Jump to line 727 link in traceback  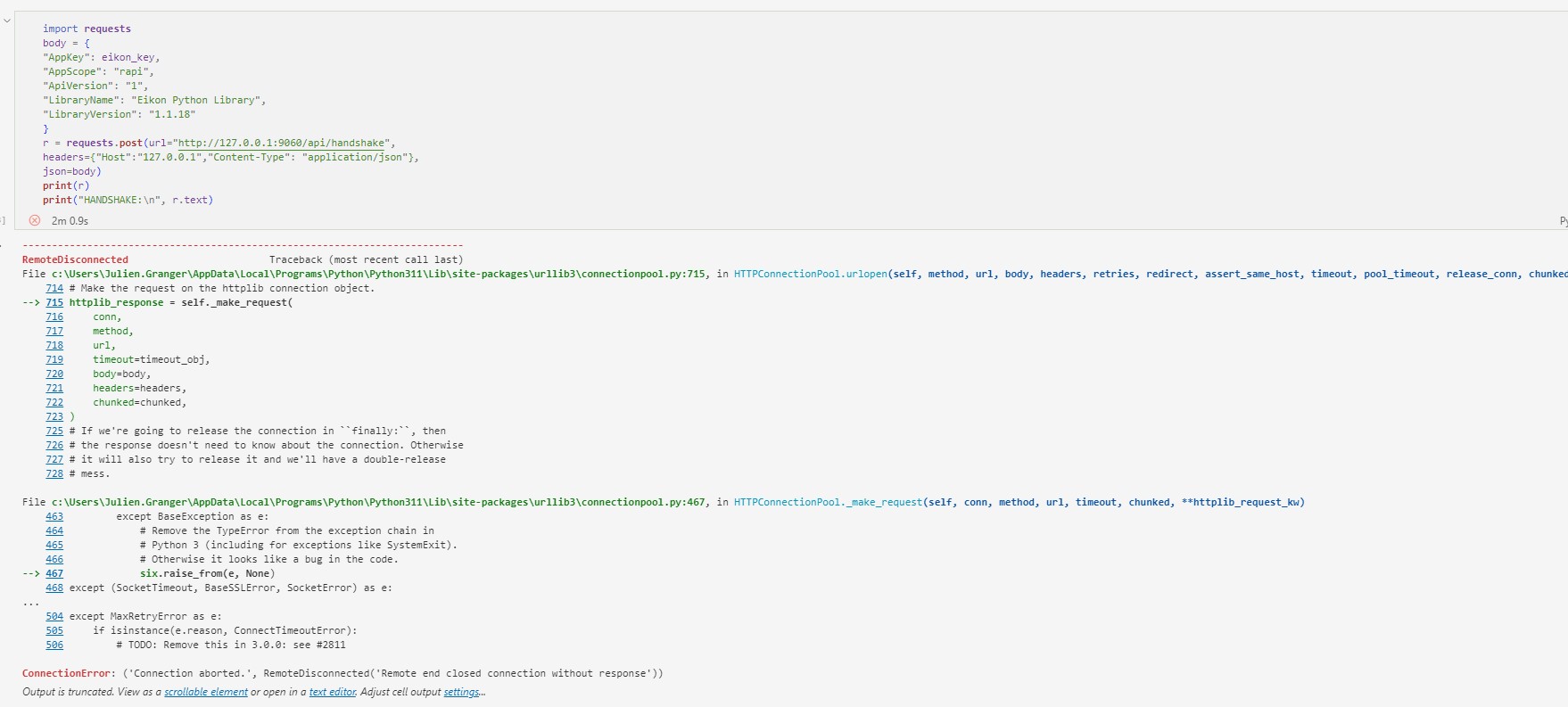54,459
